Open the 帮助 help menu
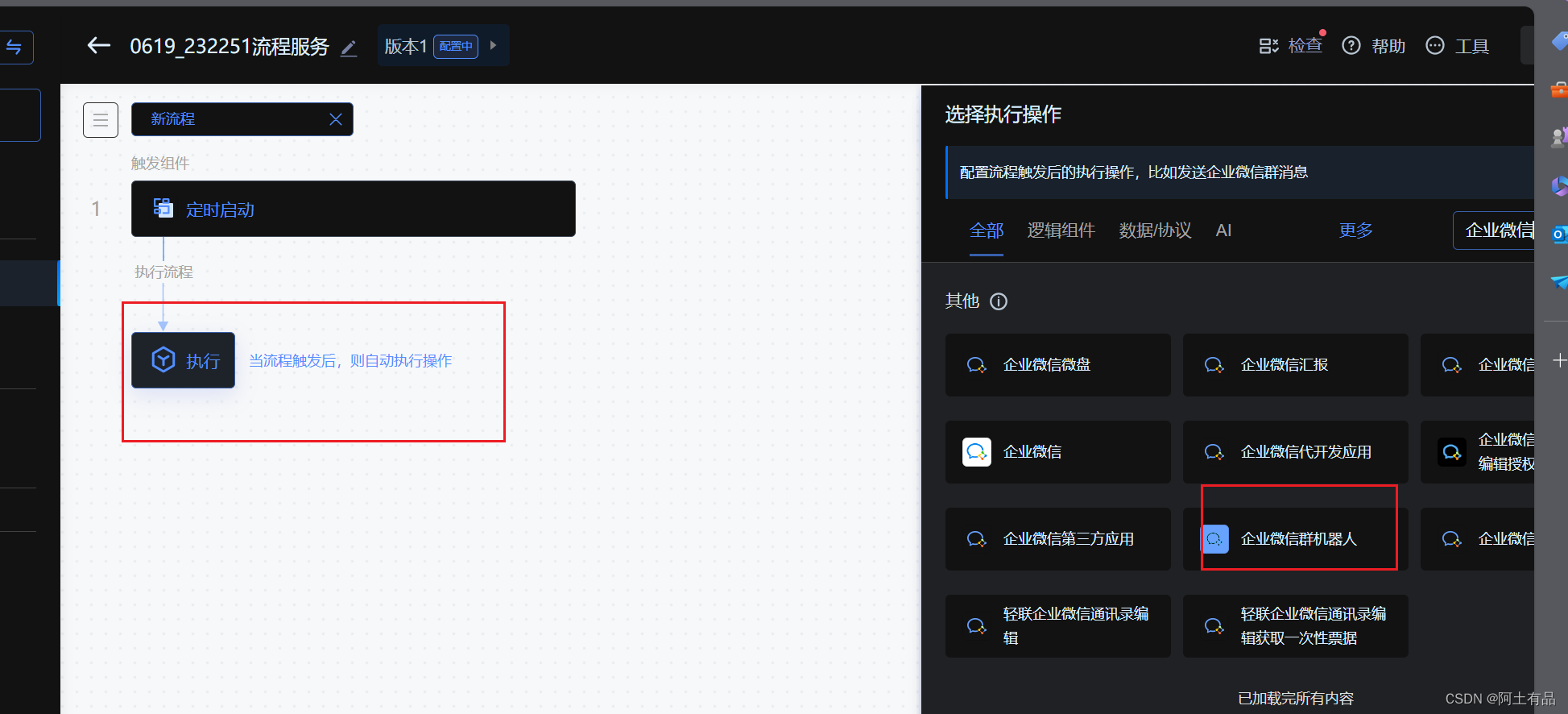The image size is (1568, 714). coord(1374,46)
